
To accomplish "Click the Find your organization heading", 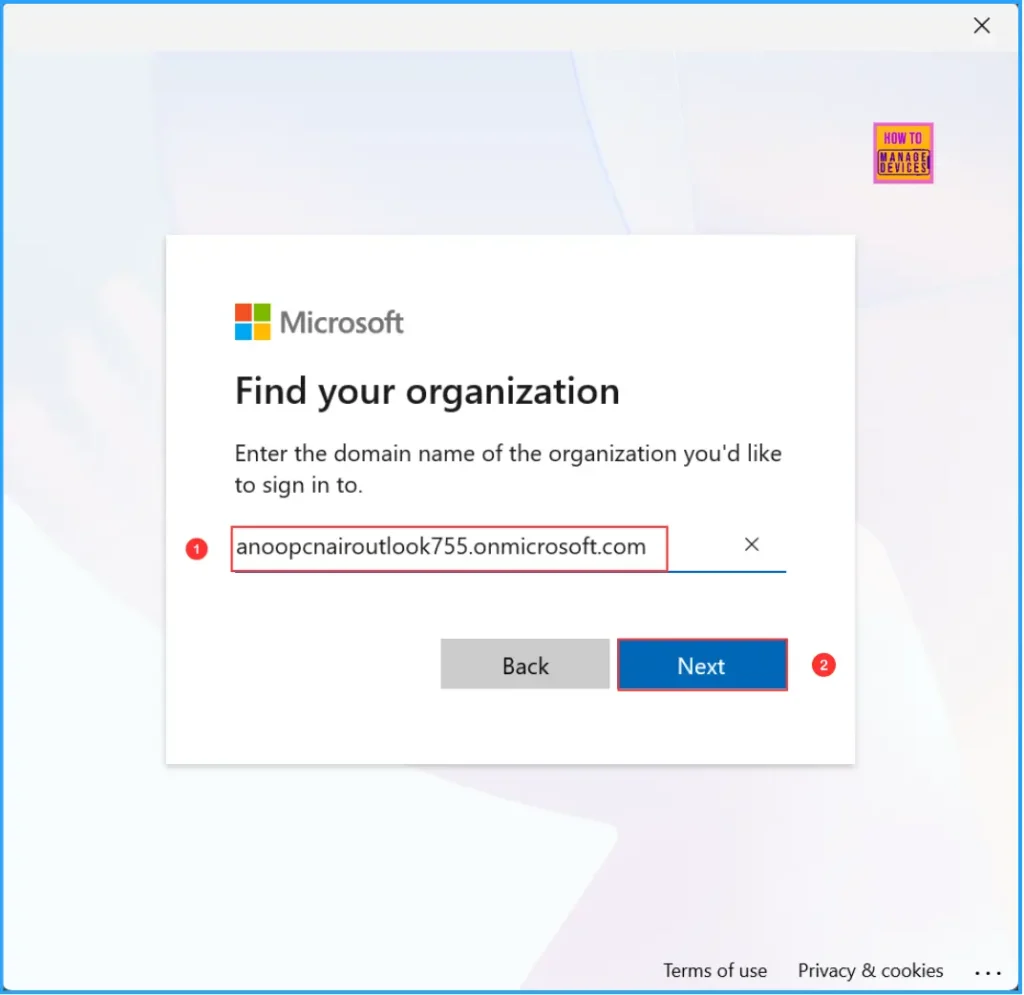I will click(x=427, y=391).
